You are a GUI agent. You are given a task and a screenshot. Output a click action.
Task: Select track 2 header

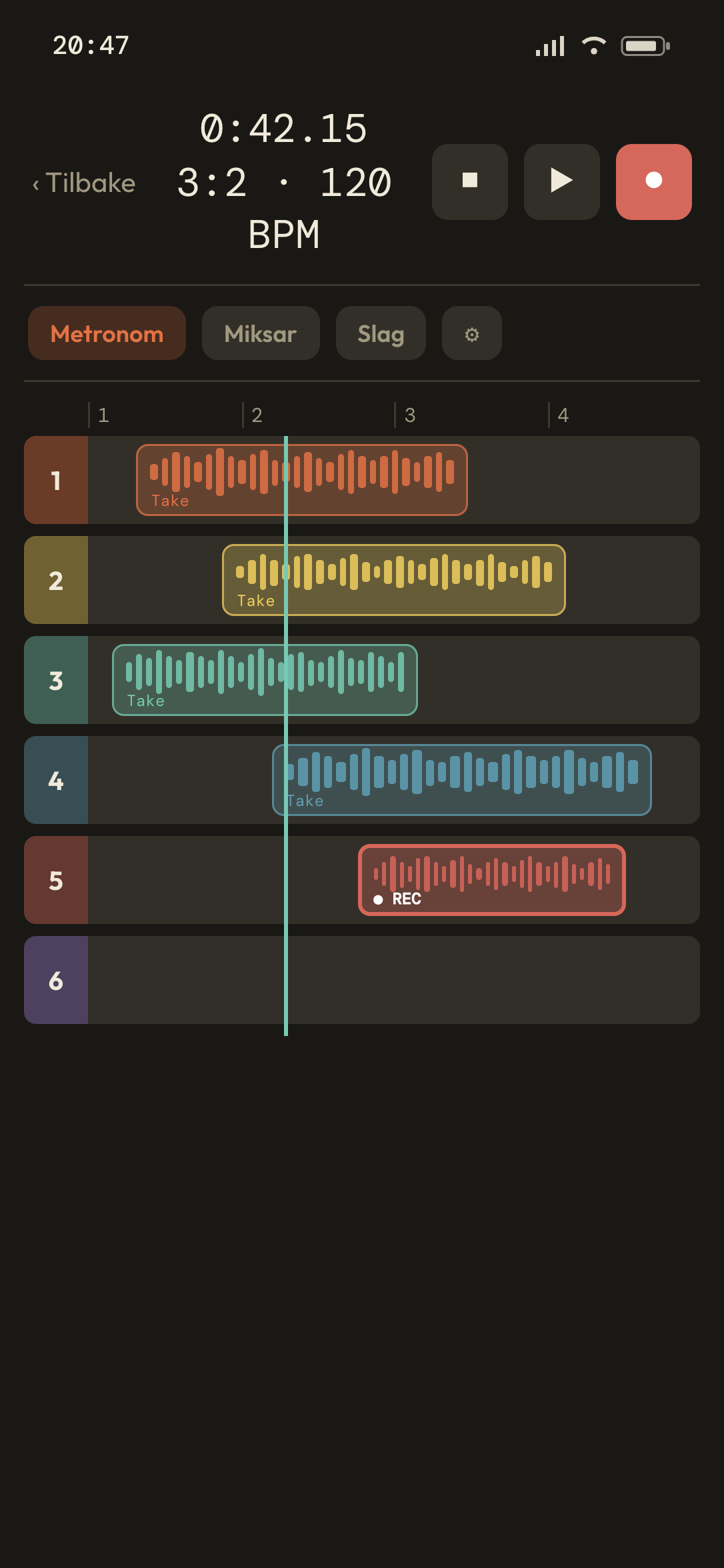pyautogui.click(x=56, y=580)
